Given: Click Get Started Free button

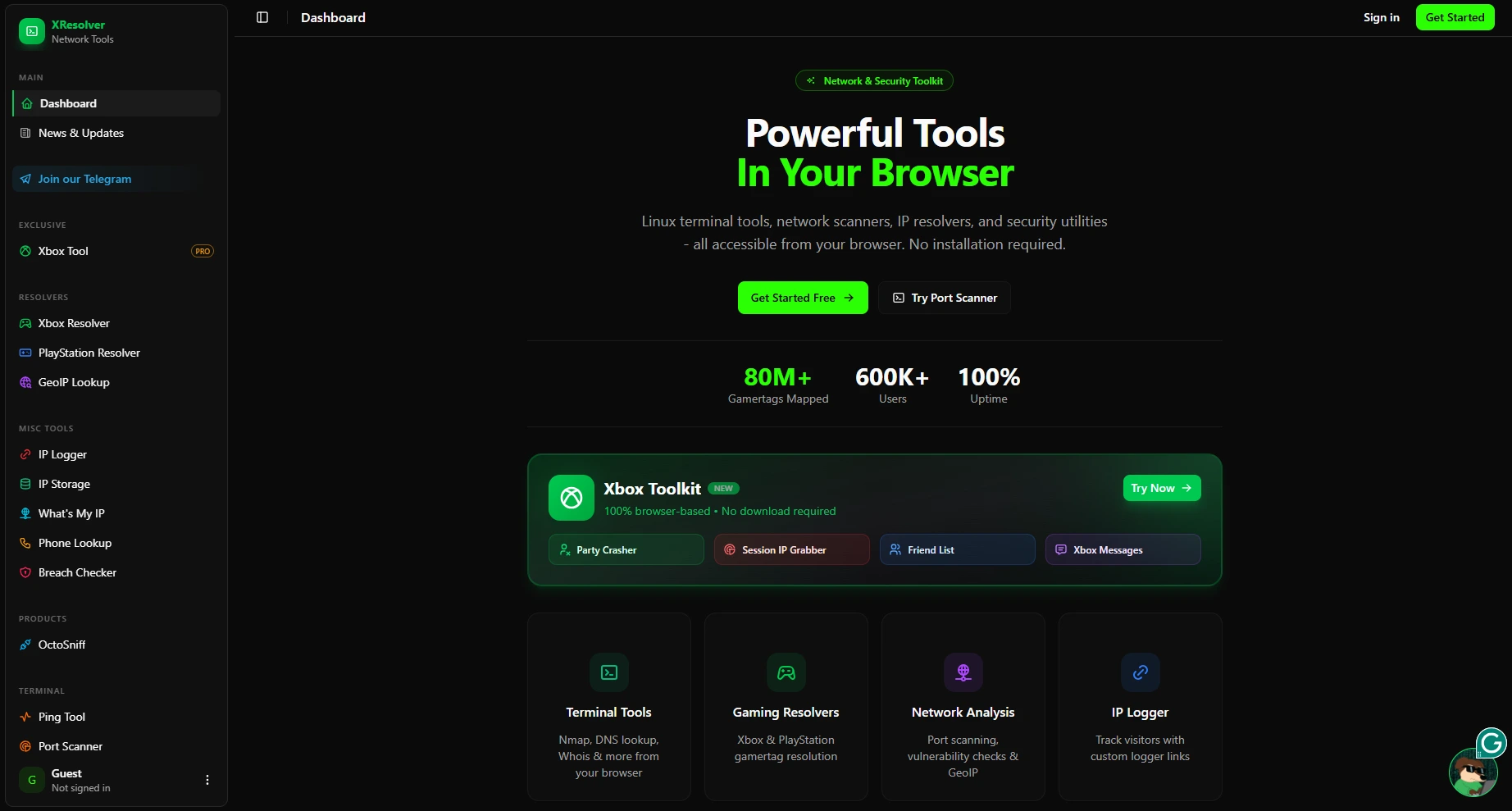Looking at the screenshot, I should point(803,298).
